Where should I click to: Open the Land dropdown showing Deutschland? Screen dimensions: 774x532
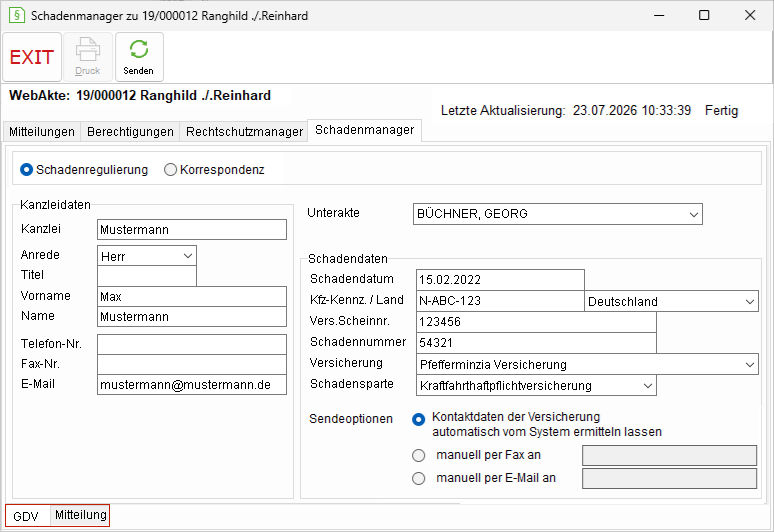pyautogui.click(x=671, y=301)
